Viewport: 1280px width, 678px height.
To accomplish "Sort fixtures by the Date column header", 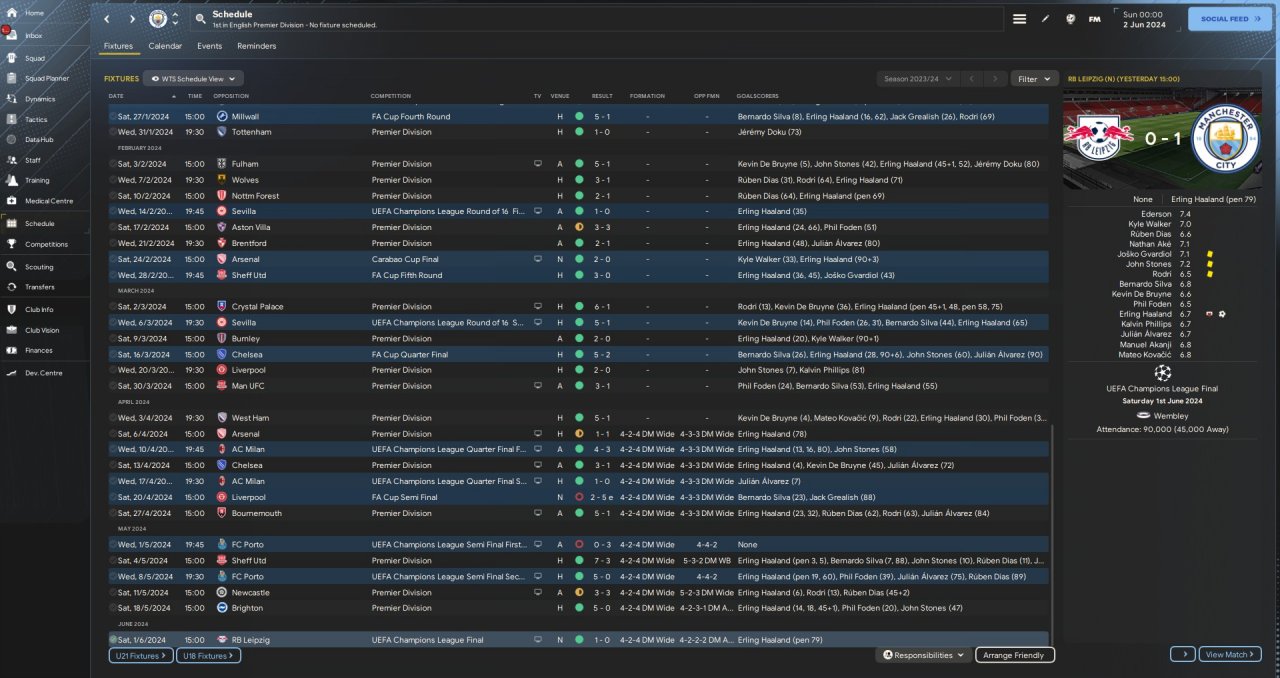I will (117, 96).
